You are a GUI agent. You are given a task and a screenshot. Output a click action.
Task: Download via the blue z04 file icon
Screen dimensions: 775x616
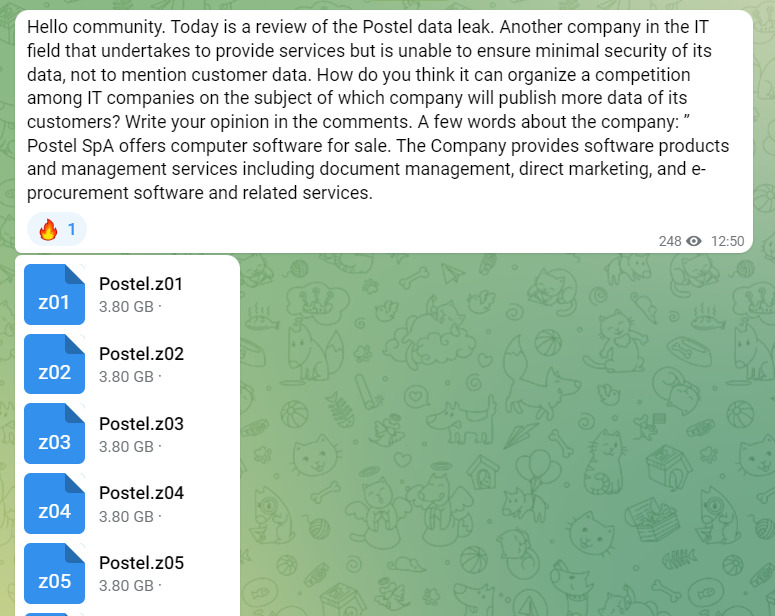click(54, 504)
